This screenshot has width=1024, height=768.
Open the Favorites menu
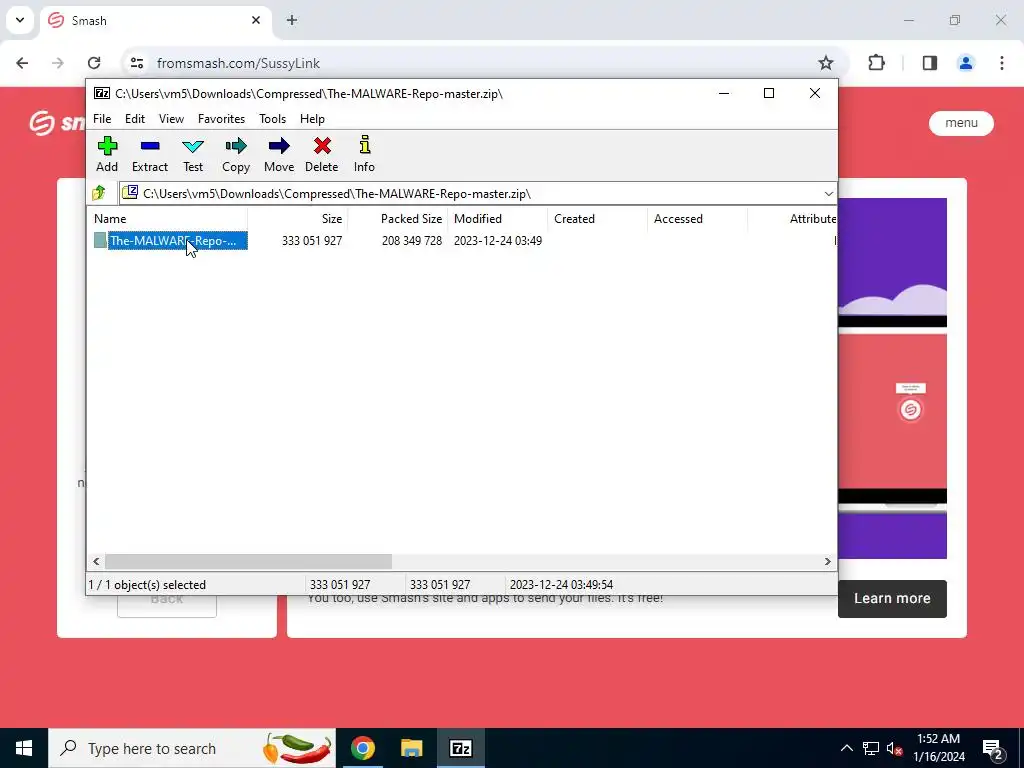pyautogui.click(x=221, y=119)
